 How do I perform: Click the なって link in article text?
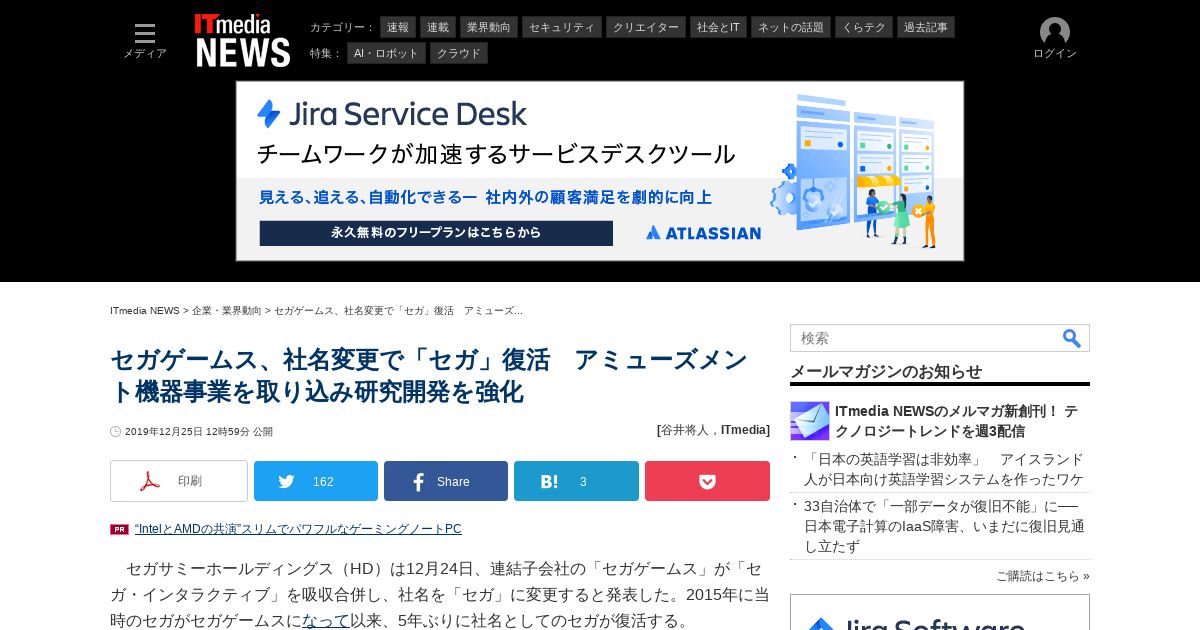coord(326,621)
